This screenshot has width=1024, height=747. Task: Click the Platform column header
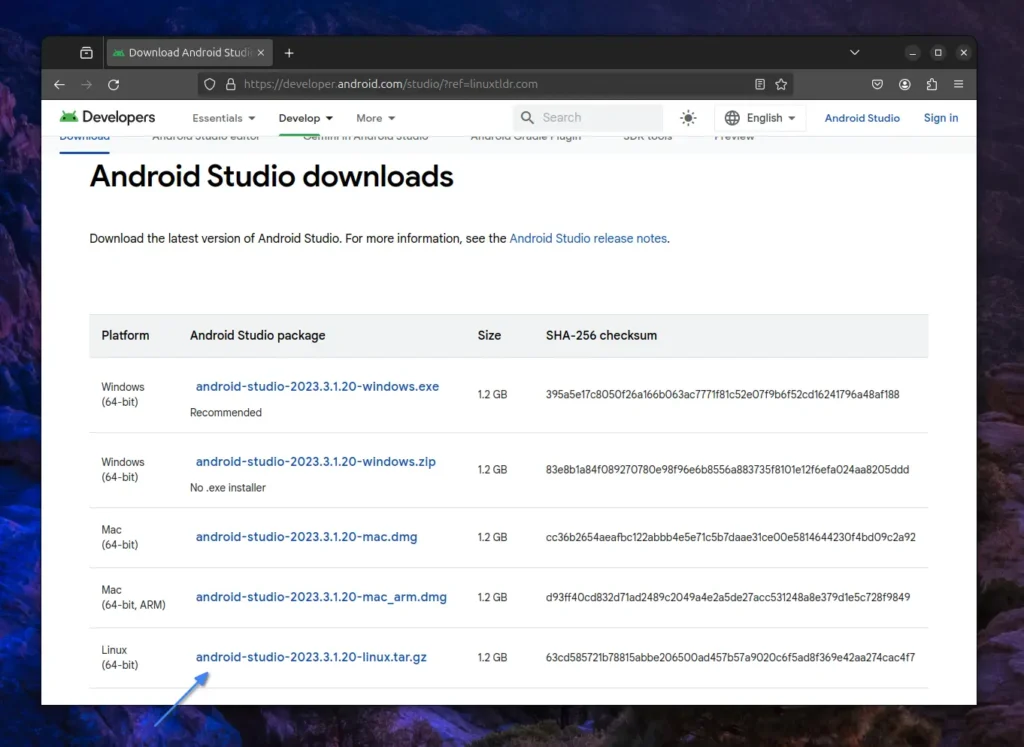pyautogui.click(x=125, y=336)
